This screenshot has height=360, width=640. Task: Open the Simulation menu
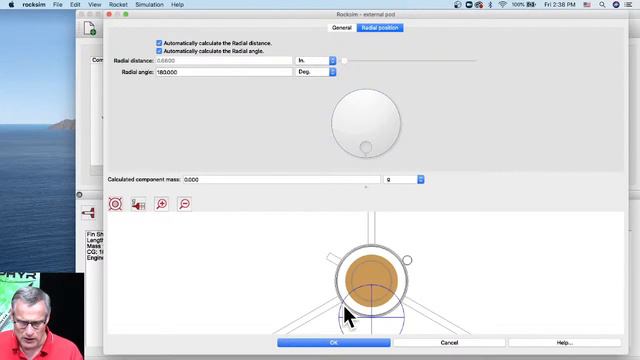(x=149, y=4)
